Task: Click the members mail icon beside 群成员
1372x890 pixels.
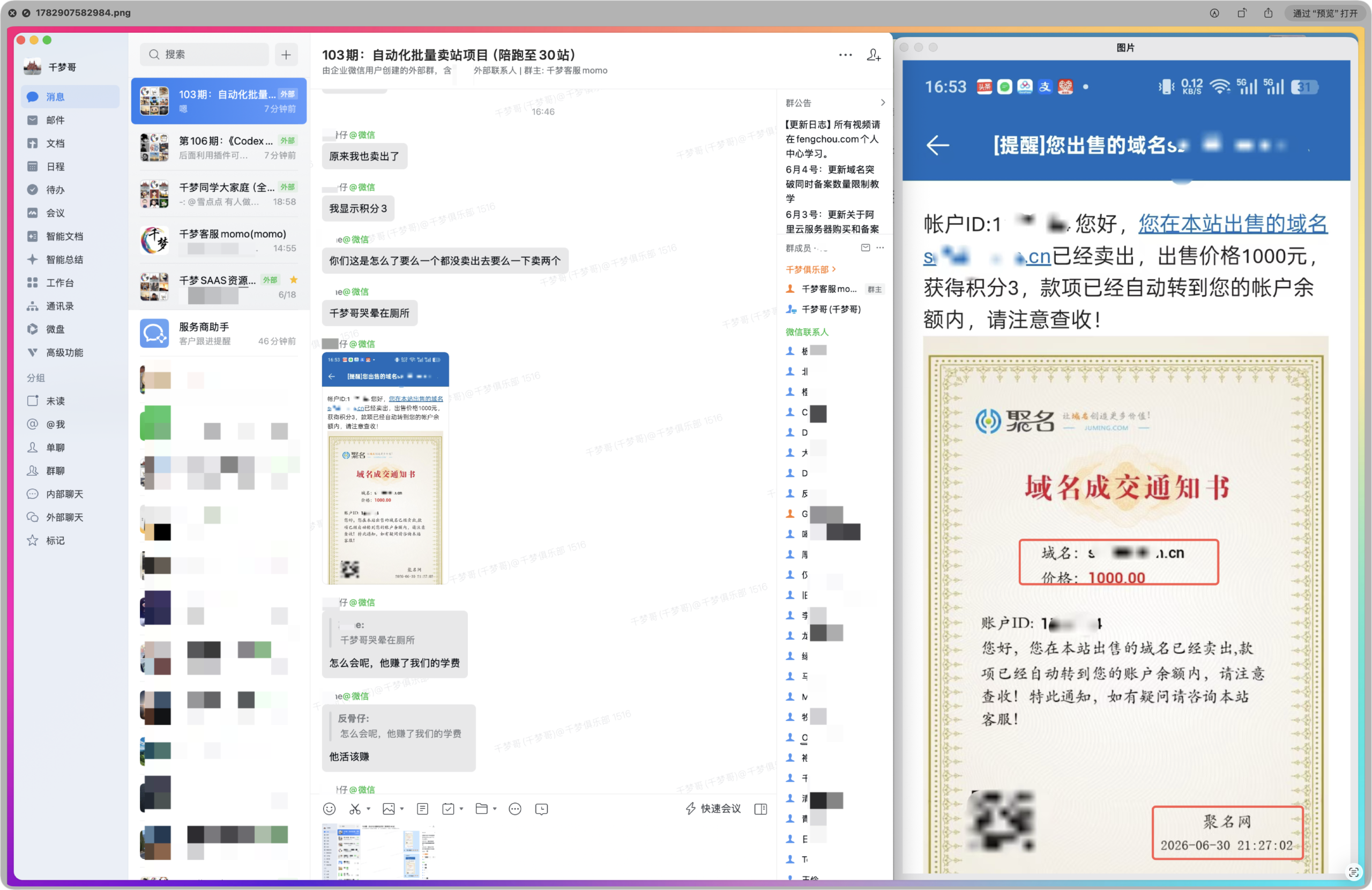Action: tap(866, 248)
